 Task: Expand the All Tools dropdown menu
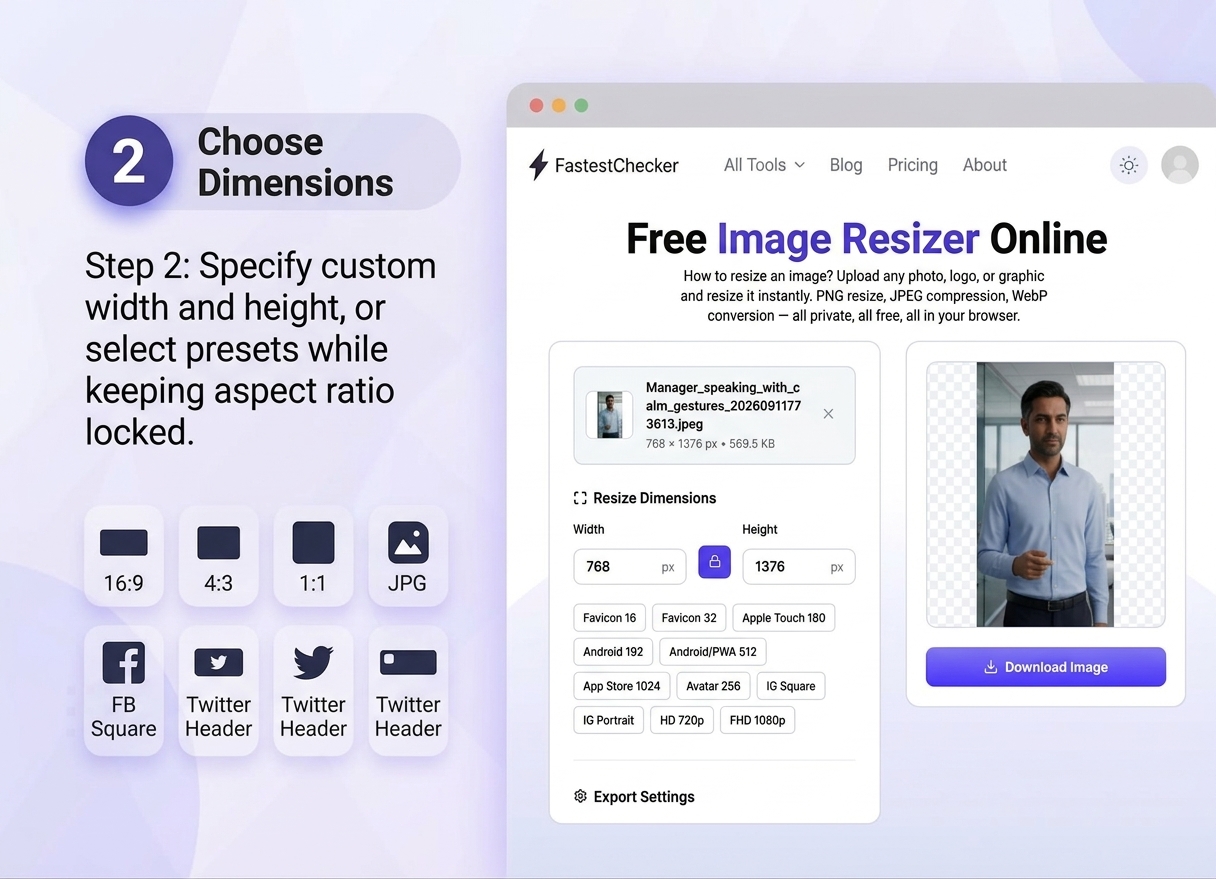[764, 165]
